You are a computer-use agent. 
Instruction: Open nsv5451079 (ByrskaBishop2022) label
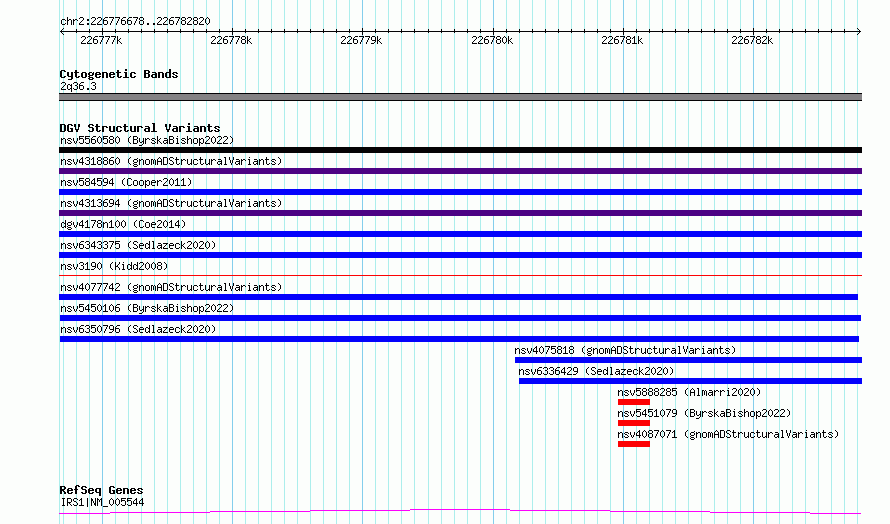pos(704,413)
